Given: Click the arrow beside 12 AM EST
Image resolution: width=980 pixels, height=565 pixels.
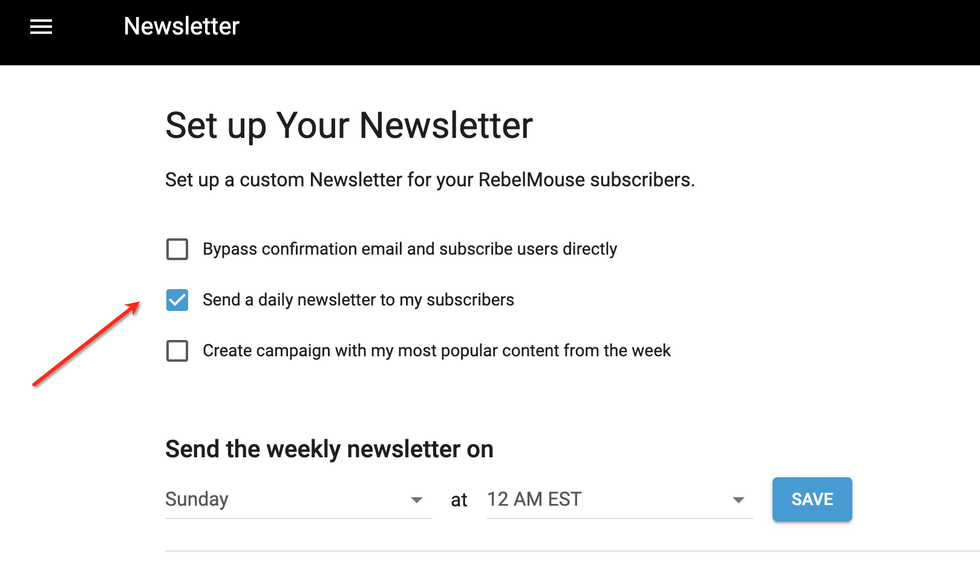Looking at the screenshot, I should click(x=738, y=500).
